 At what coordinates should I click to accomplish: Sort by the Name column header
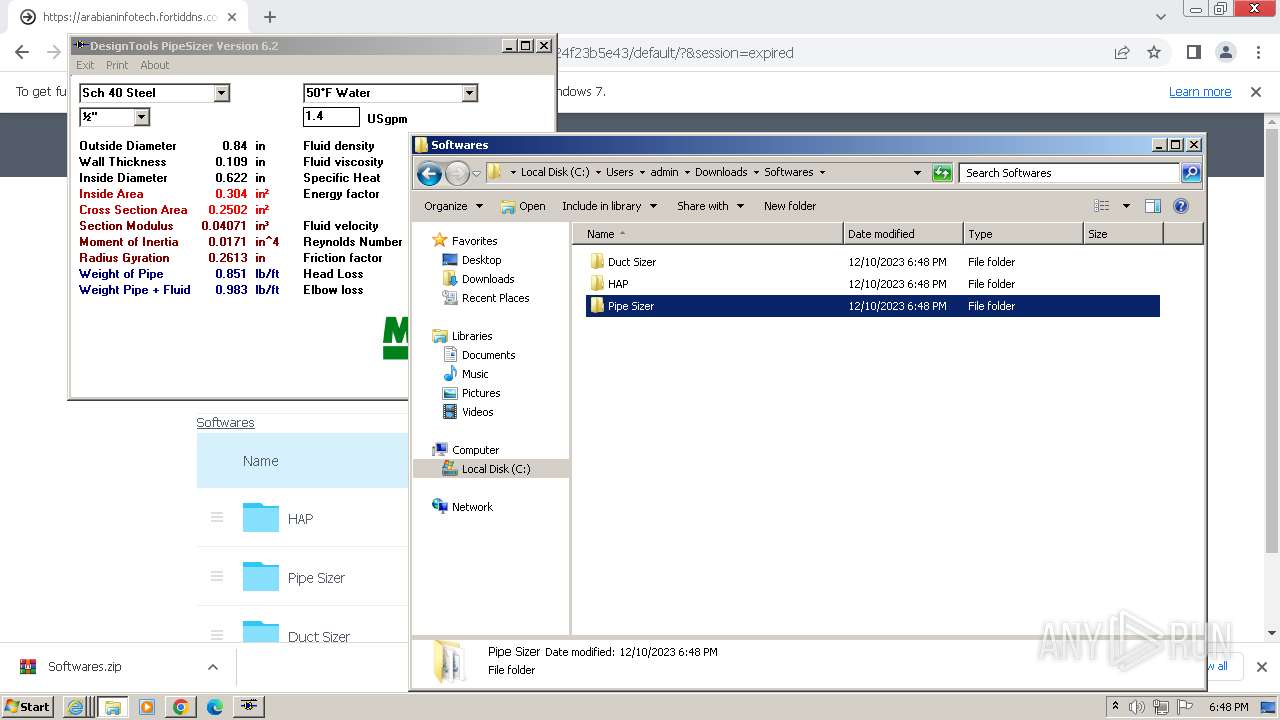(x=707, y=234)
